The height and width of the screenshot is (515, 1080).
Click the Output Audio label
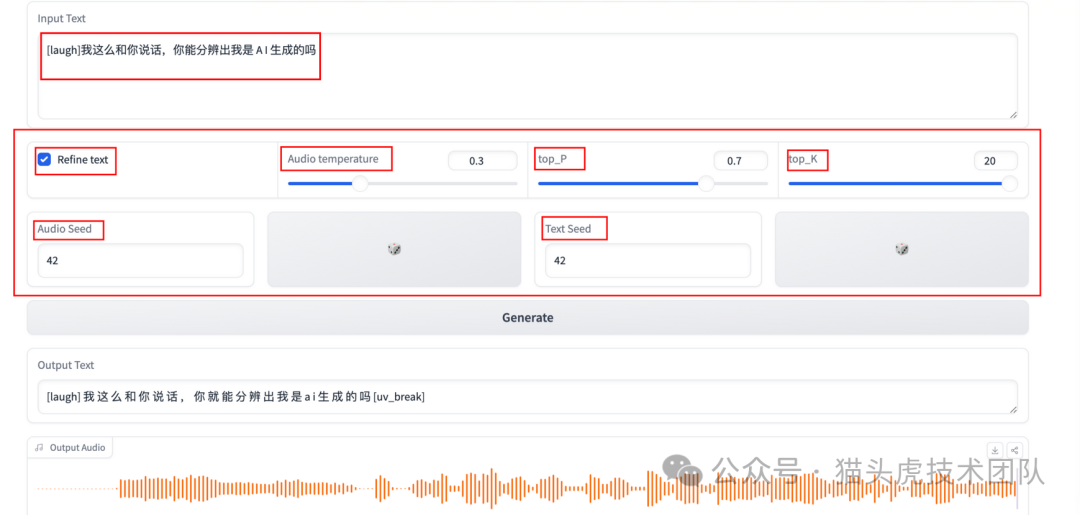point(70,448)
